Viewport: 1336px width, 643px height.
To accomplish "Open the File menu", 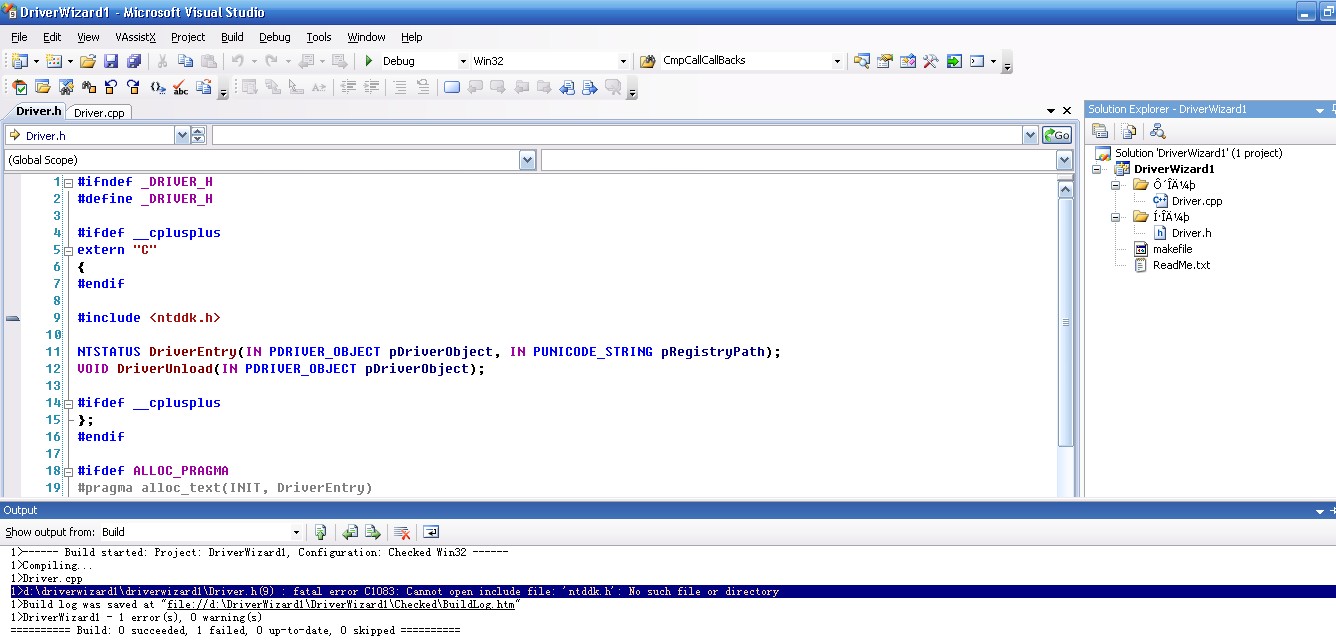I will pos(19,37).
